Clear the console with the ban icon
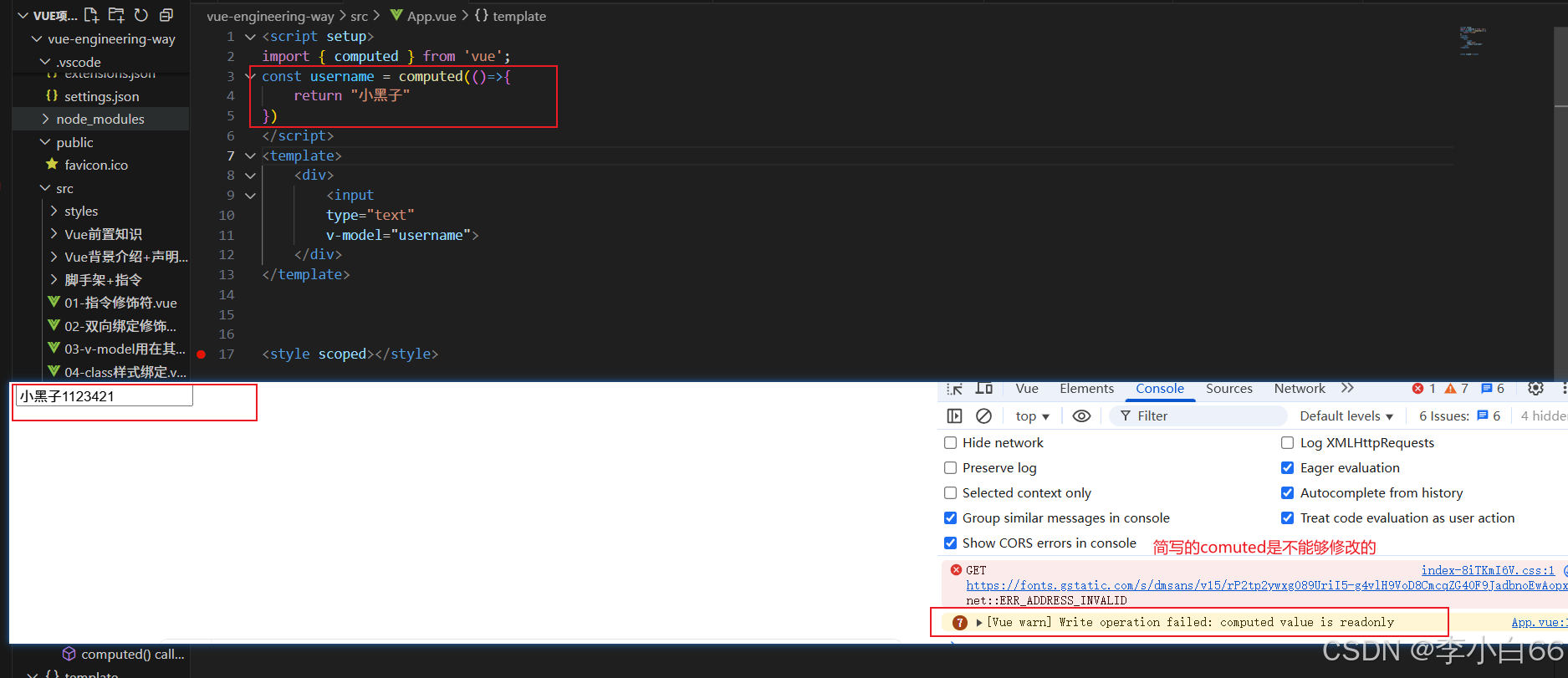Viewport: 1568px width, 678px height. [x=984, y=416]
